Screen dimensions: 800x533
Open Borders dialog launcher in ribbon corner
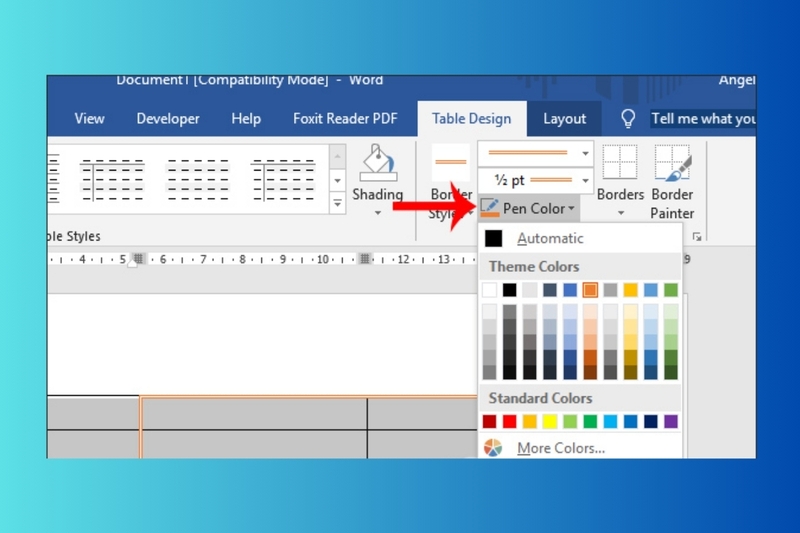[697, 237]
